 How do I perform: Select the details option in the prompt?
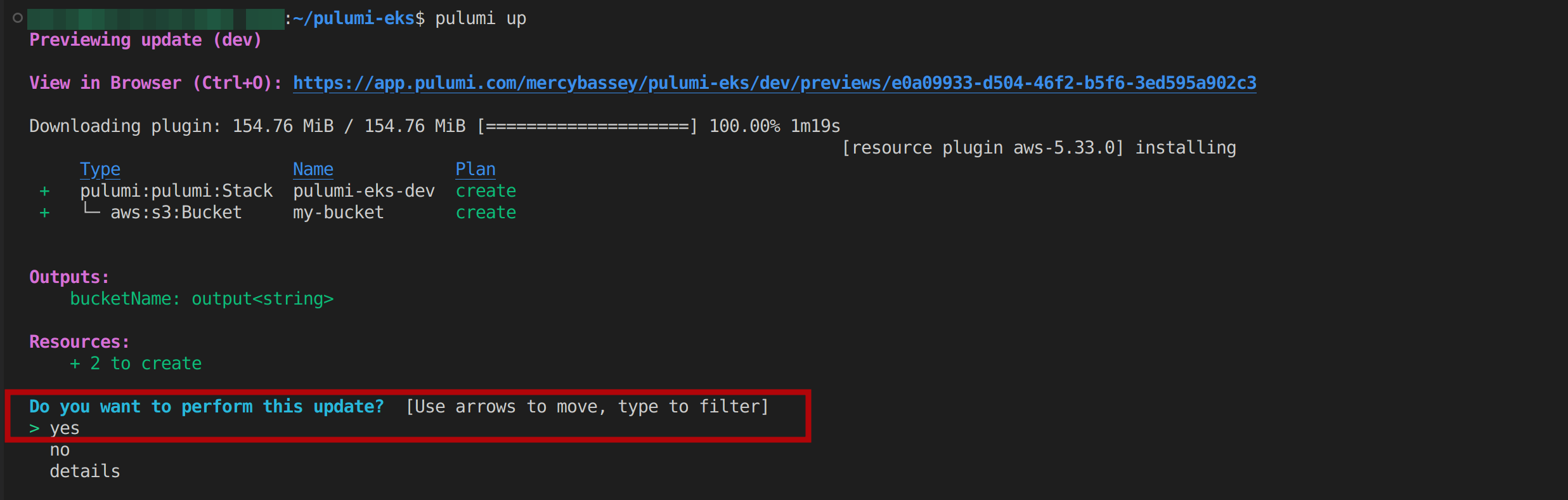tap(85, 471)
